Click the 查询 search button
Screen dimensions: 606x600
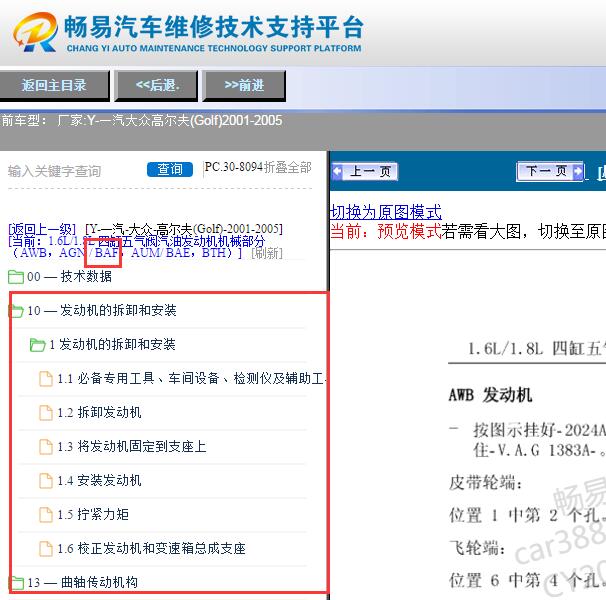coord(170,169)
